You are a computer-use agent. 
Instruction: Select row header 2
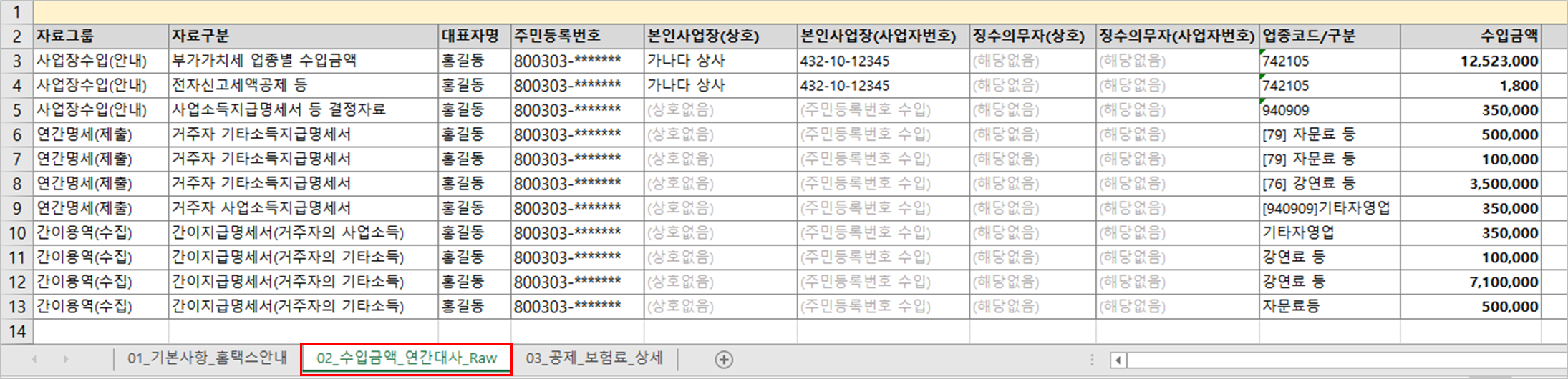click(16, 36)
